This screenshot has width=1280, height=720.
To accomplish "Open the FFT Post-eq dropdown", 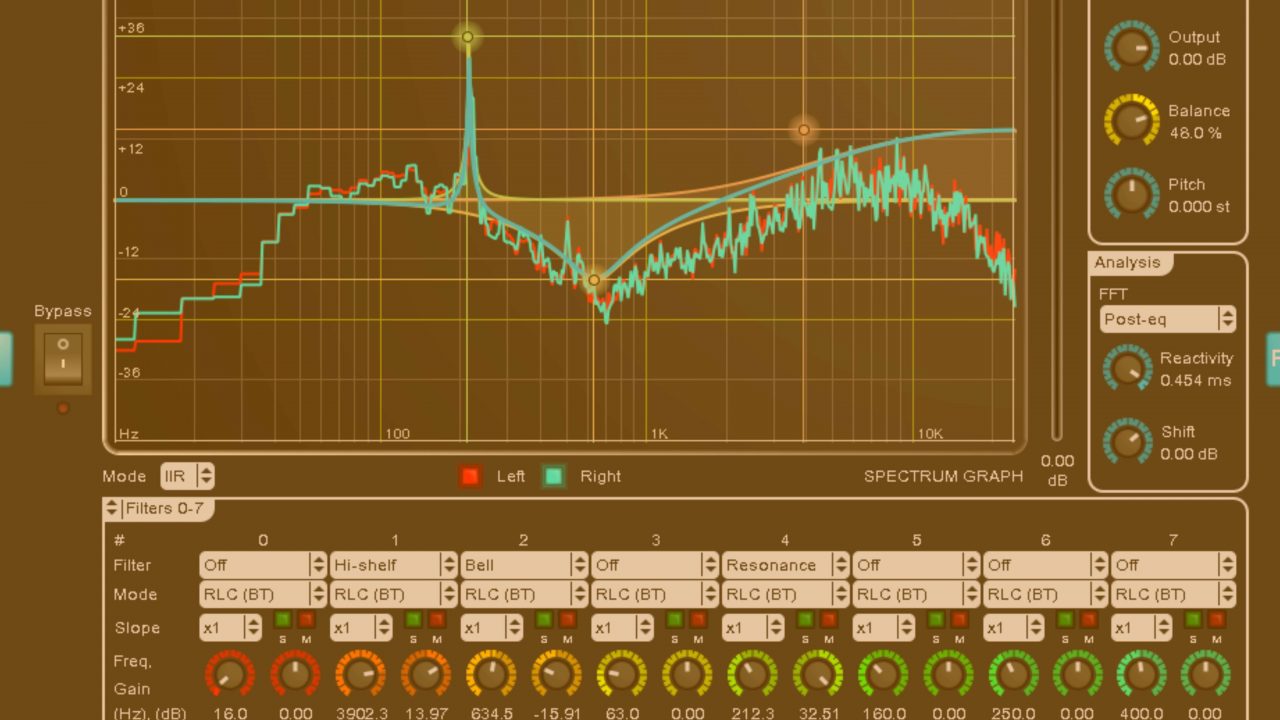I will pos(1167,319).
